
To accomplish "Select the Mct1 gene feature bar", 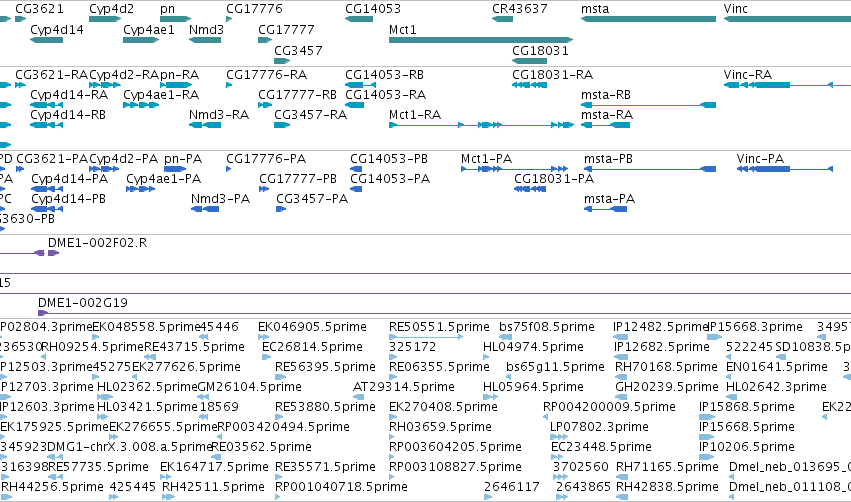I will coord(481,40).
